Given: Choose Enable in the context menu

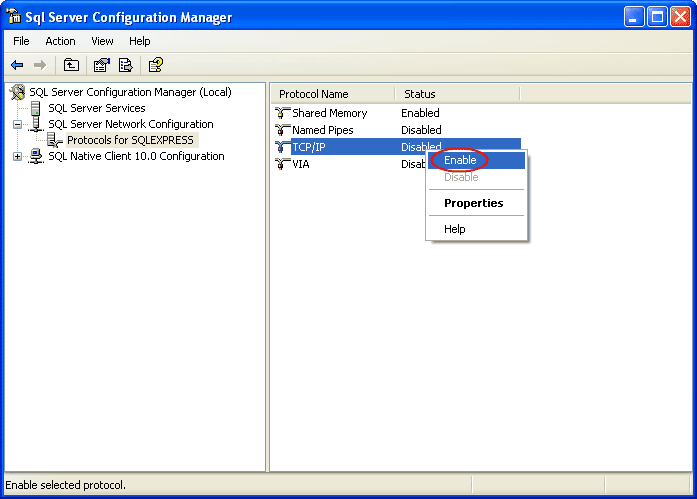Looking at the screenshot, I should [460, 160].
